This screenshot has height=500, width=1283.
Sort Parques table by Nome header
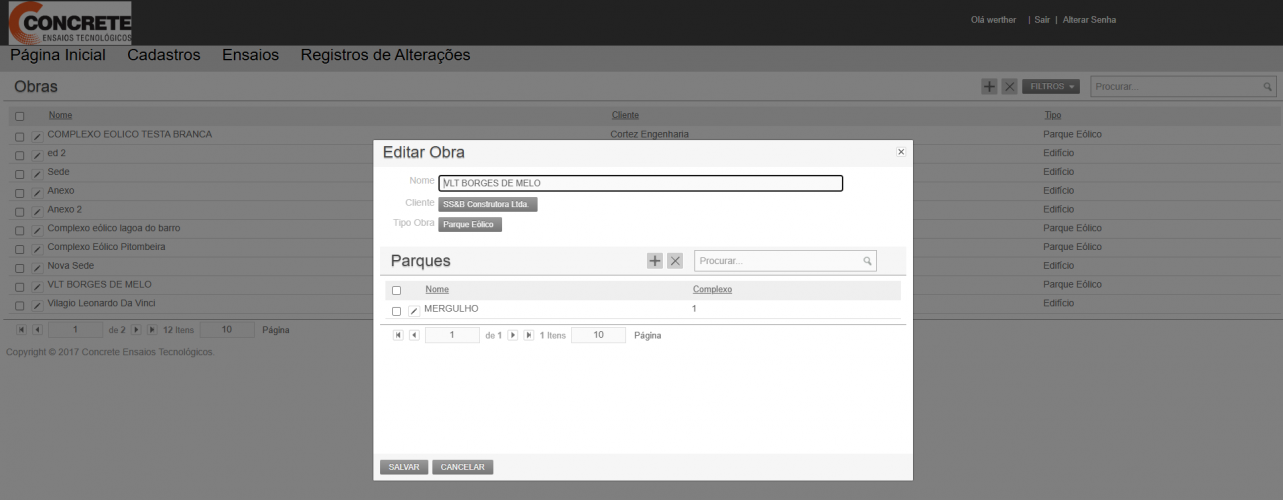click(x=437, y=289)
